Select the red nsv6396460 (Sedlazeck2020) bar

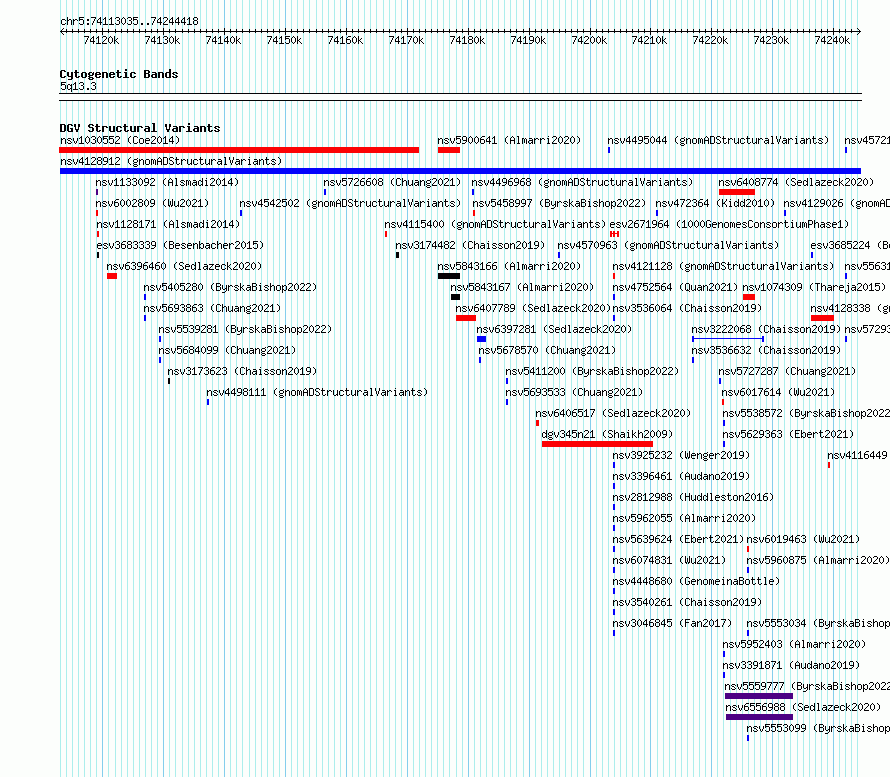coord(112,276)
